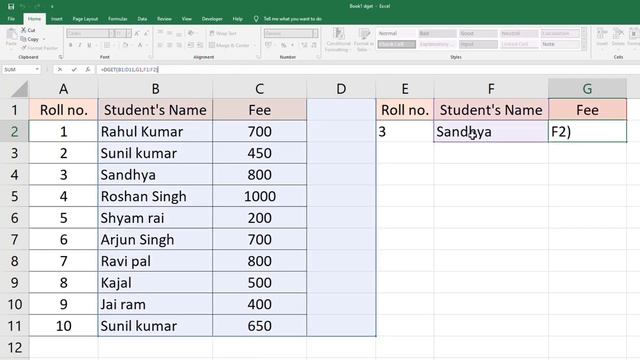
Task: Toggle Underline formatting
Action: pyautogui.click(x=89, y=45)
